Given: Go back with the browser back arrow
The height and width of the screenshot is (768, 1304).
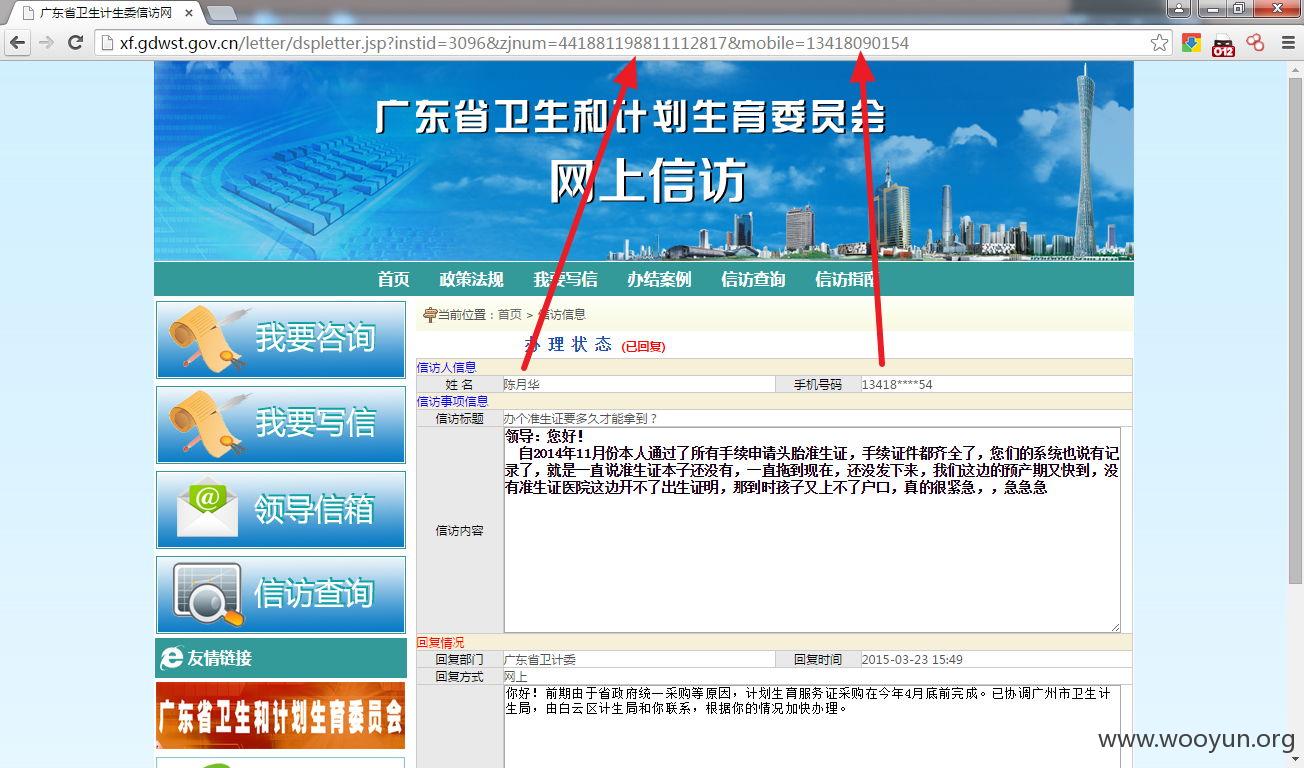Looking at the screenshot, I should [x=17, y=43].
